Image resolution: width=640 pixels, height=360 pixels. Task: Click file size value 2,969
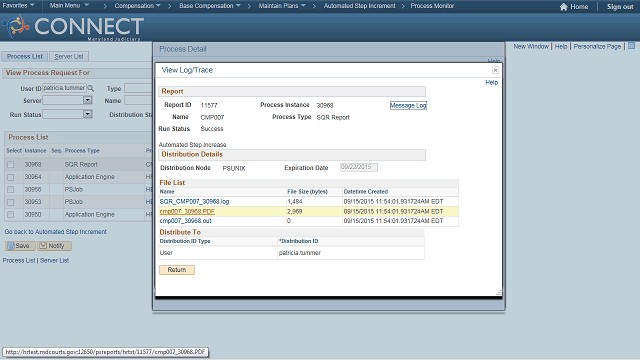pyautogui.click(x=295, y=211)
